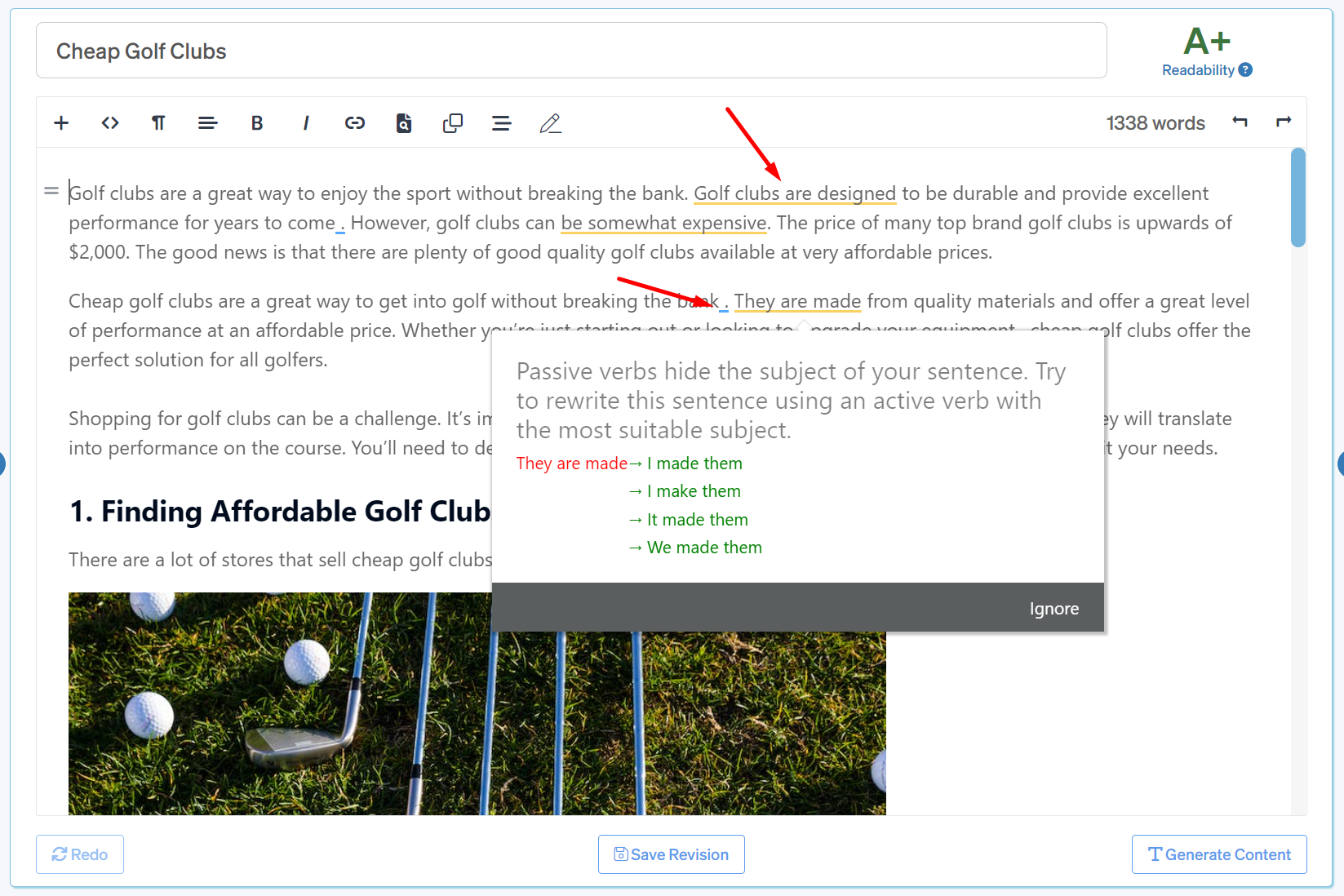Screen dimensions: 1344x896
Task: Open the list lines icon
Action: (502, 123)
